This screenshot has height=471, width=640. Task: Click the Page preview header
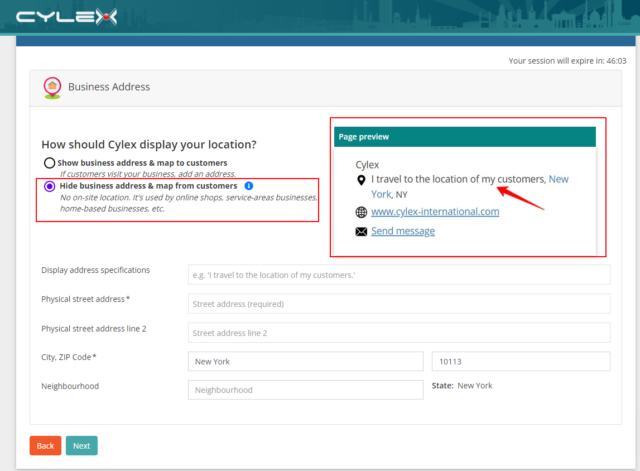pos(465,137)
